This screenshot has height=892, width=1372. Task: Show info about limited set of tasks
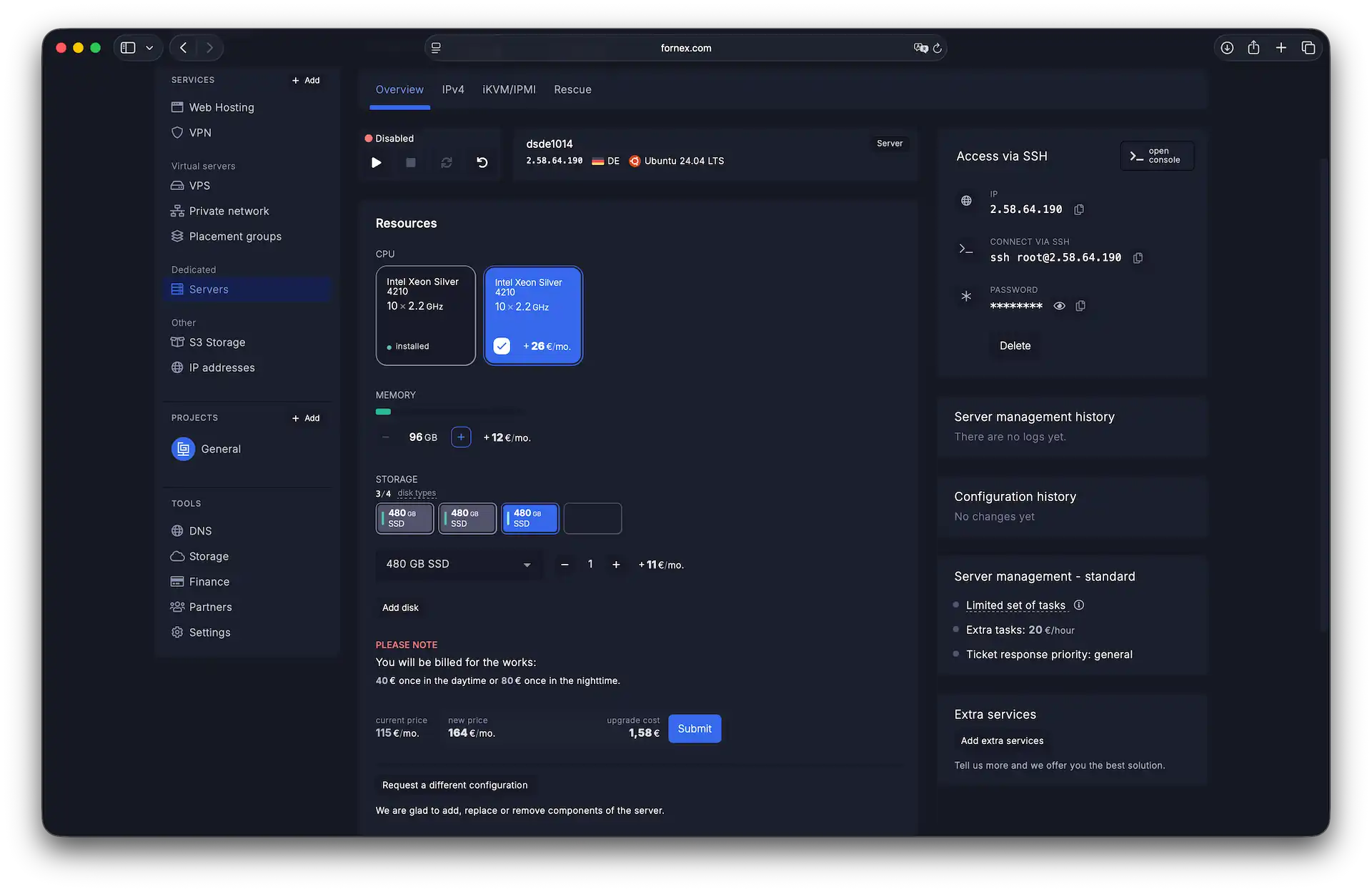click(x=1079, y=605)
